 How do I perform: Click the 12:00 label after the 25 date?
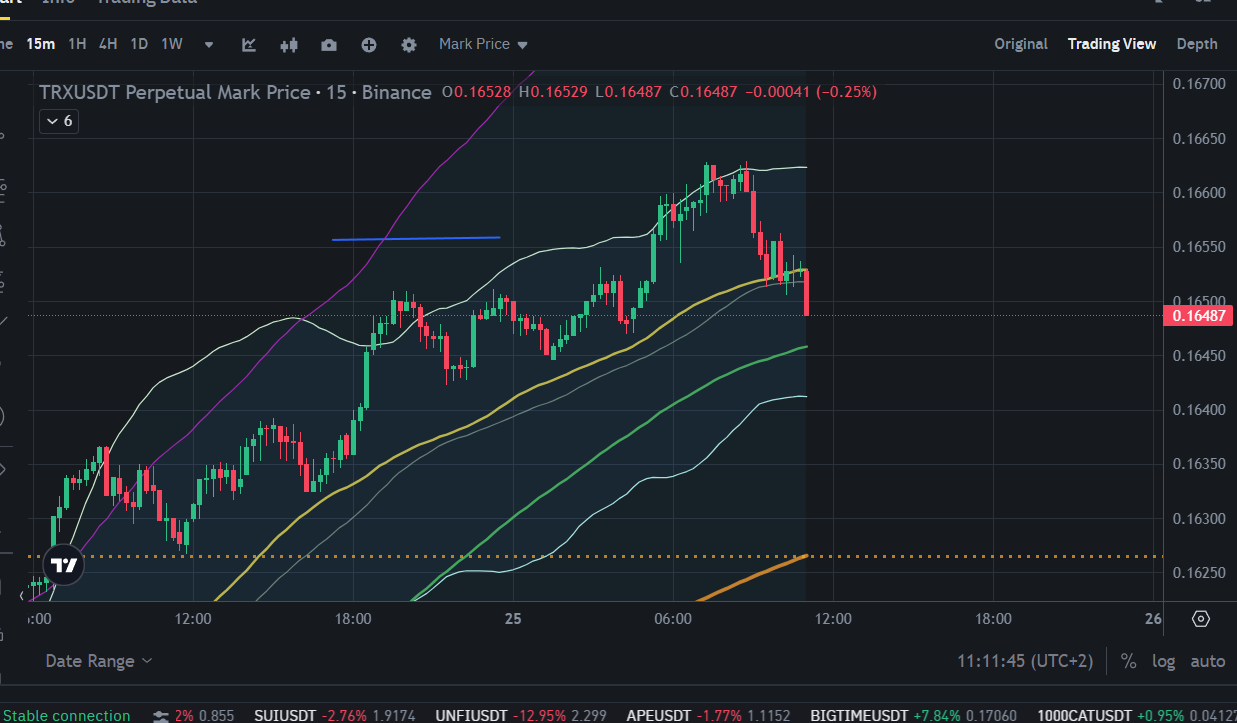click(x=833, y=619)
